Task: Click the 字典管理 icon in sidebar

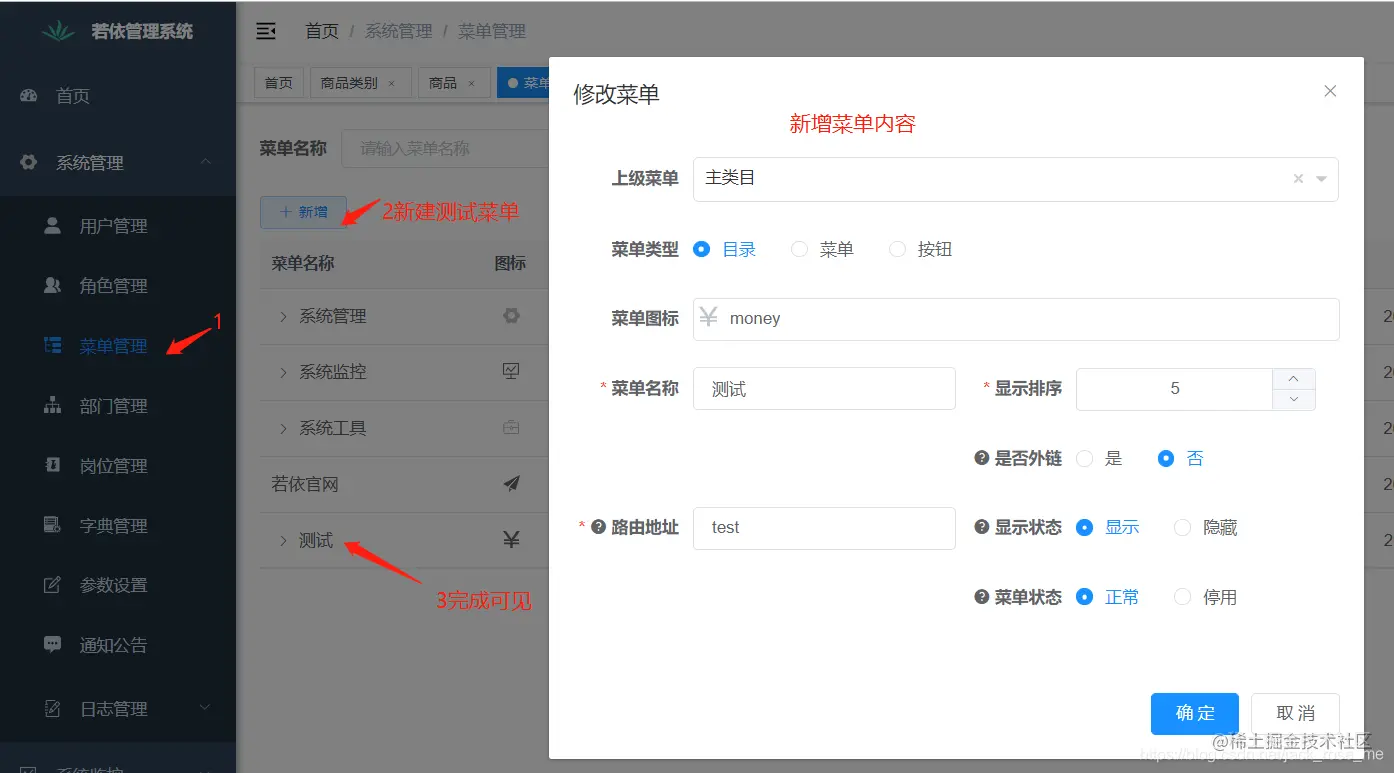Action: pyautogui.click(x=52, y=525)
